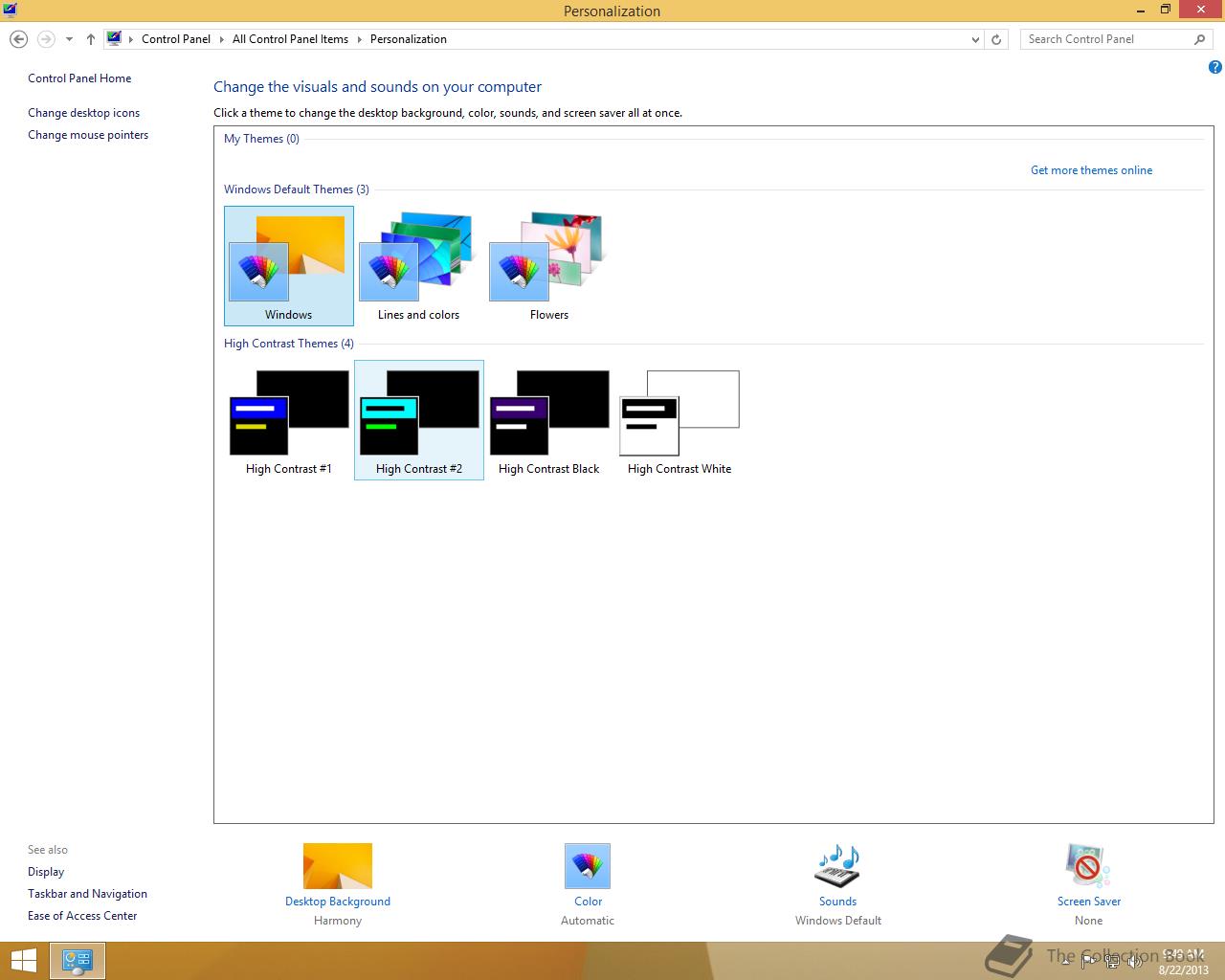Image resolution: width=1225 pixels, height=980 pixels.
Task: Click Personalization in the address breadcrumb
Action: 409,39
